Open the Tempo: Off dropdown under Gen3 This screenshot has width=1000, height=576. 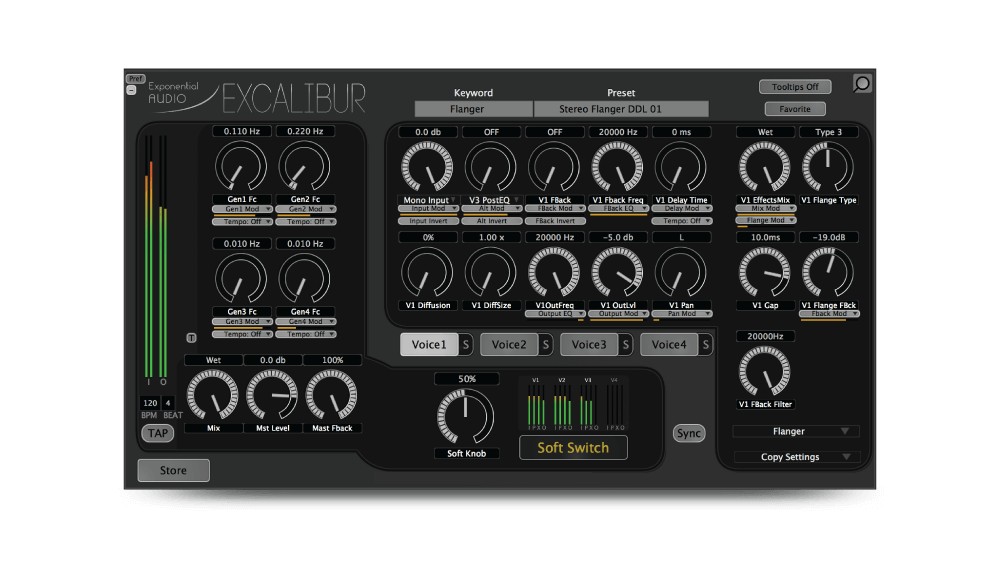click(x=242, y=334)
